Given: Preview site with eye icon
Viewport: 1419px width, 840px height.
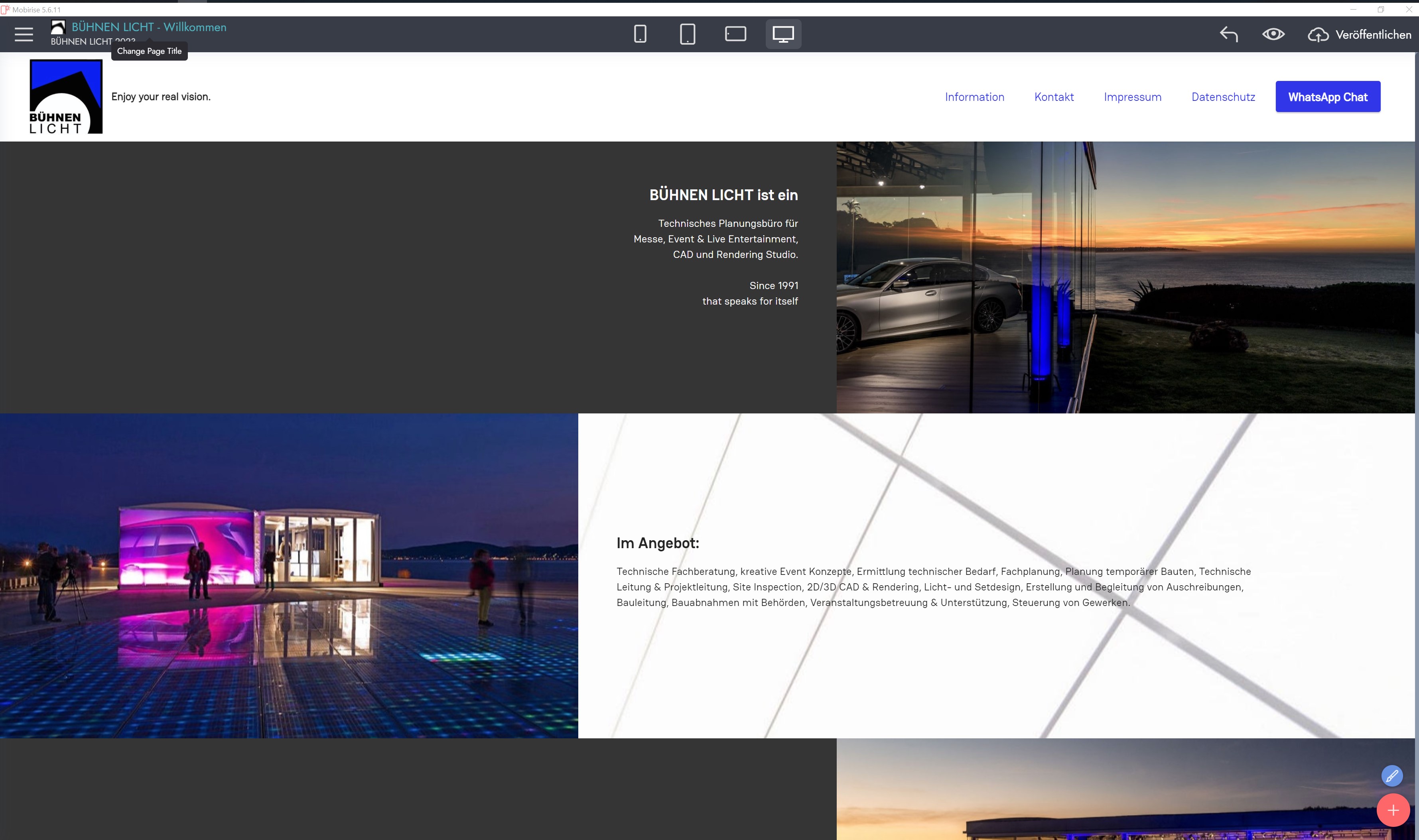Looking at the screenshot, I should pos(1273,35).
